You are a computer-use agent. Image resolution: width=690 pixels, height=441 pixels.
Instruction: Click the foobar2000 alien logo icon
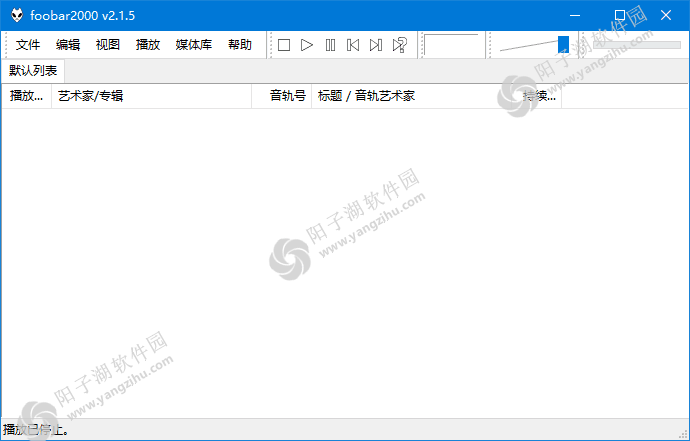(x=17, y=15)
